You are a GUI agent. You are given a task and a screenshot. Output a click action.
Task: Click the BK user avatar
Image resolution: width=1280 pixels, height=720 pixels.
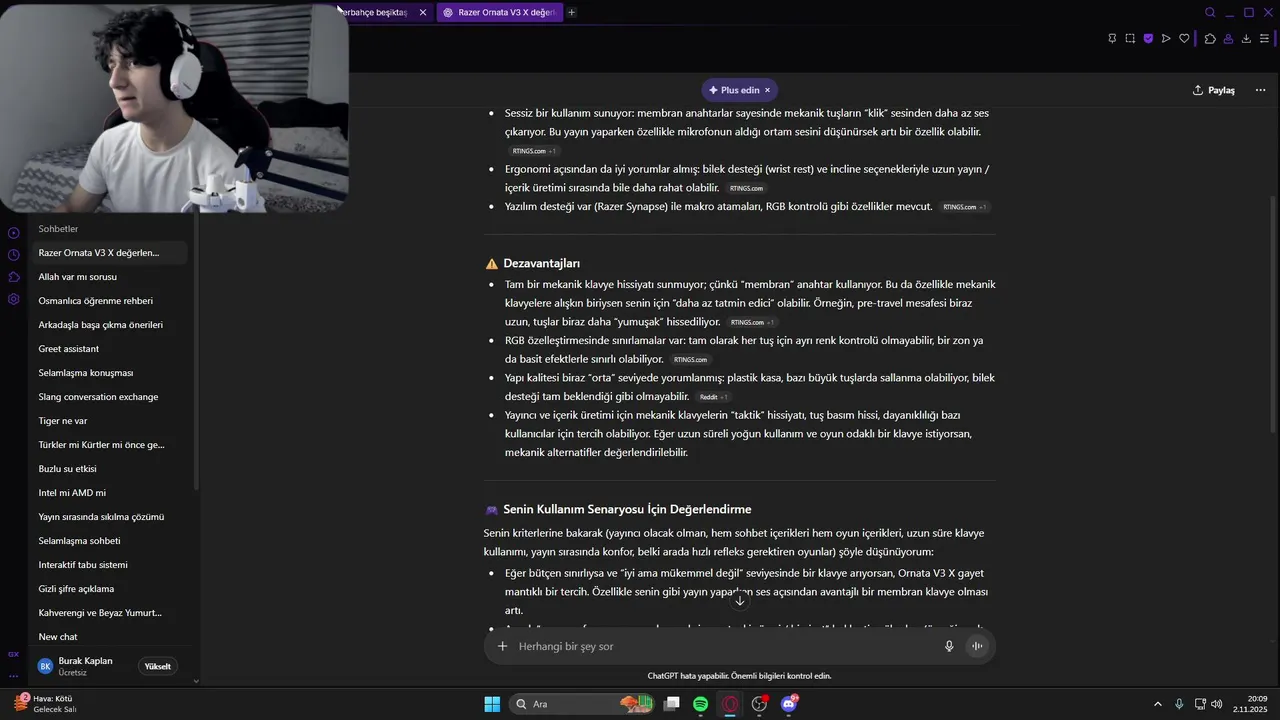tap(45, 666)
